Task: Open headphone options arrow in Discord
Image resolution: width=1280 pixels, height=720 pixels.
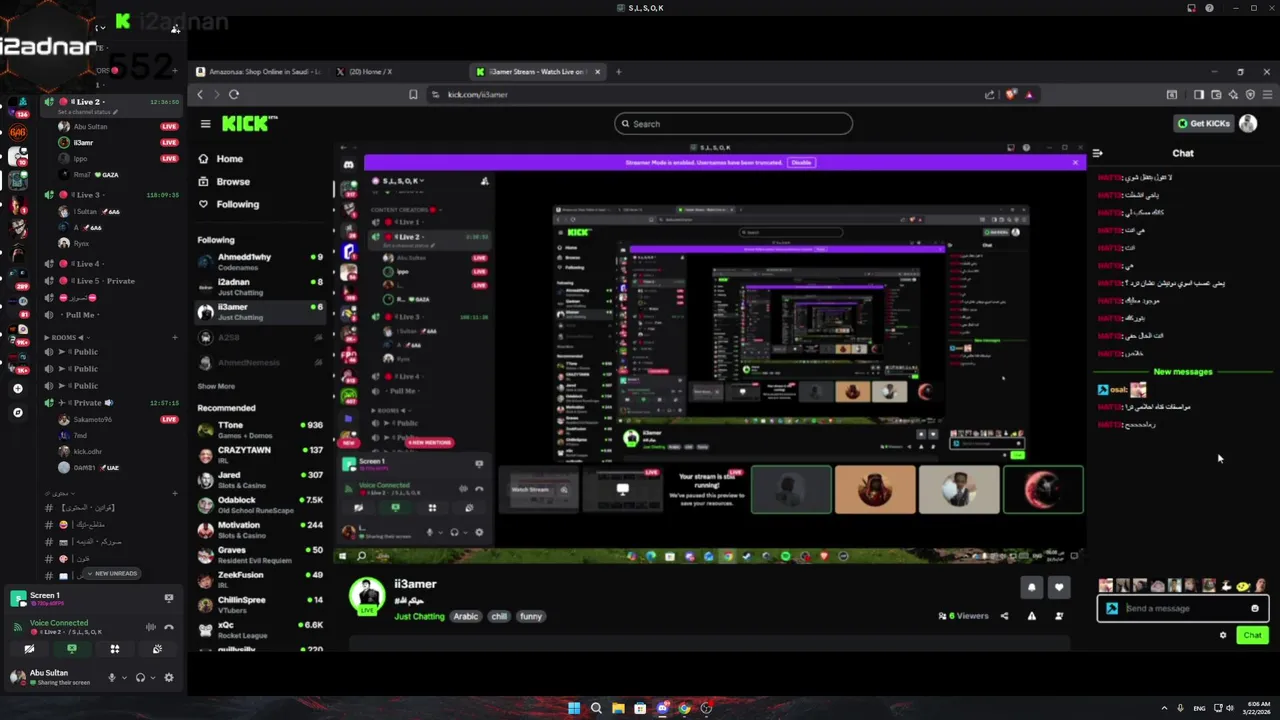Action: point(152,678)
